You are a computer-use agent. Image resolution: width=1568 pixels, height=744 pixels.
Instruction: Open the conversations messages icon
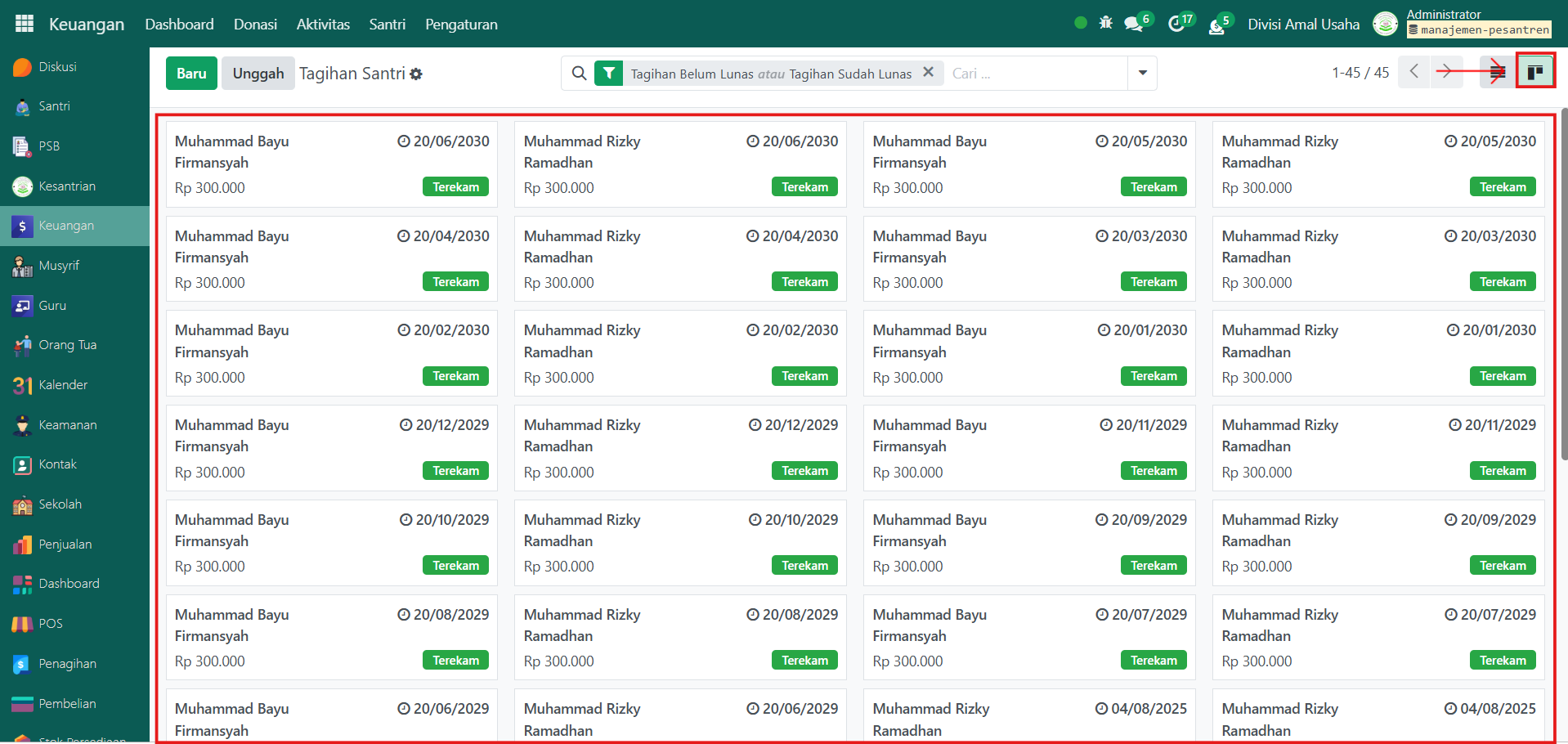click(1134, 24)
